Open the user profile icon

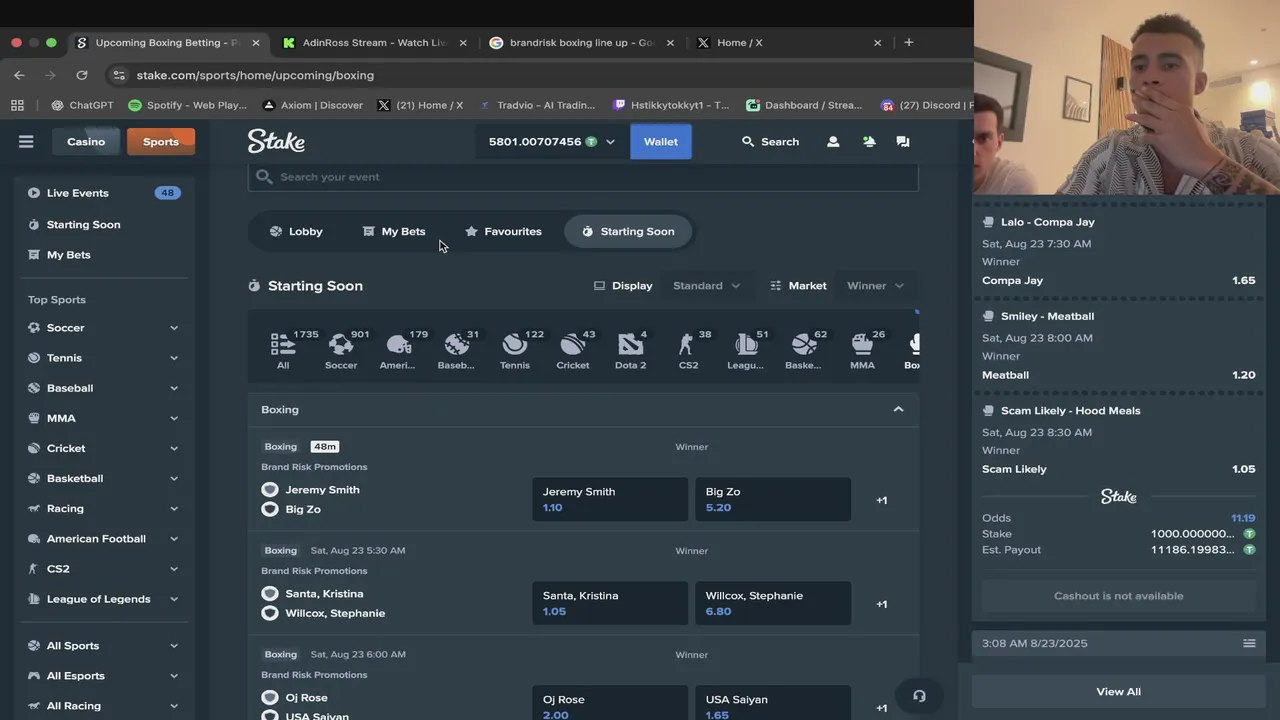click(x=833, y=142)
